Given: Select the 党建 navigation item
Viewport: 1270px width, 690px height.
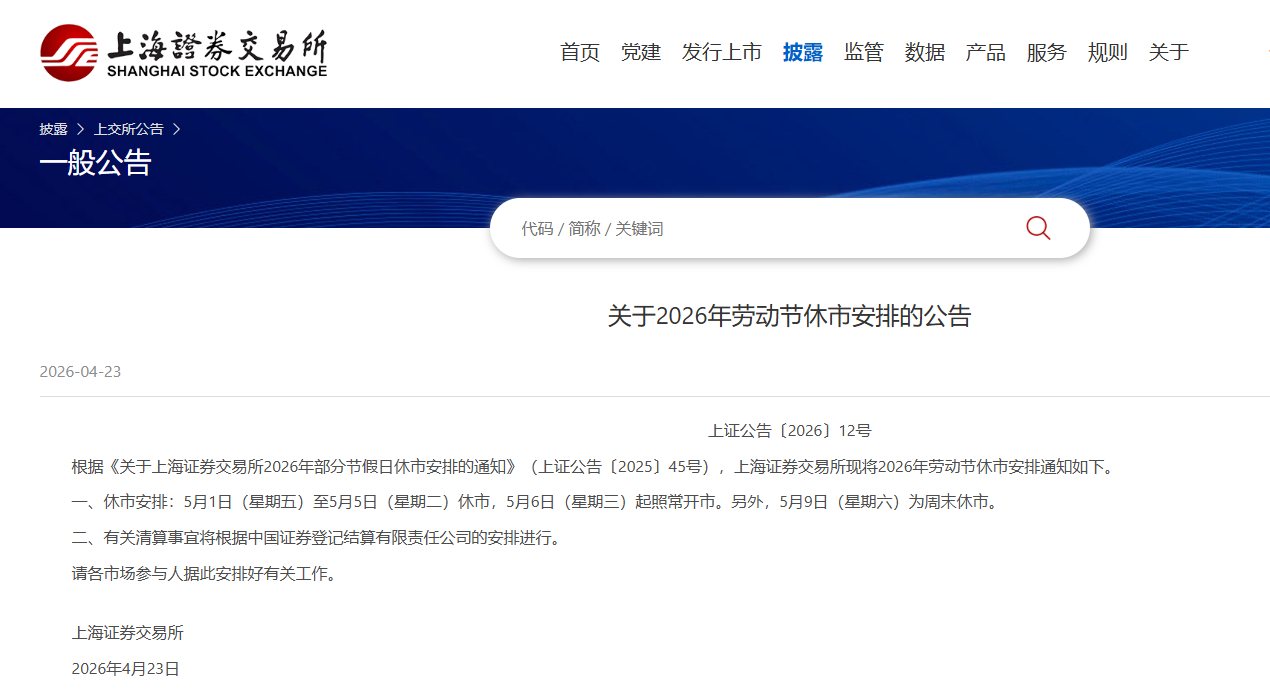Looking at the screenshot, I should (641, 53).
